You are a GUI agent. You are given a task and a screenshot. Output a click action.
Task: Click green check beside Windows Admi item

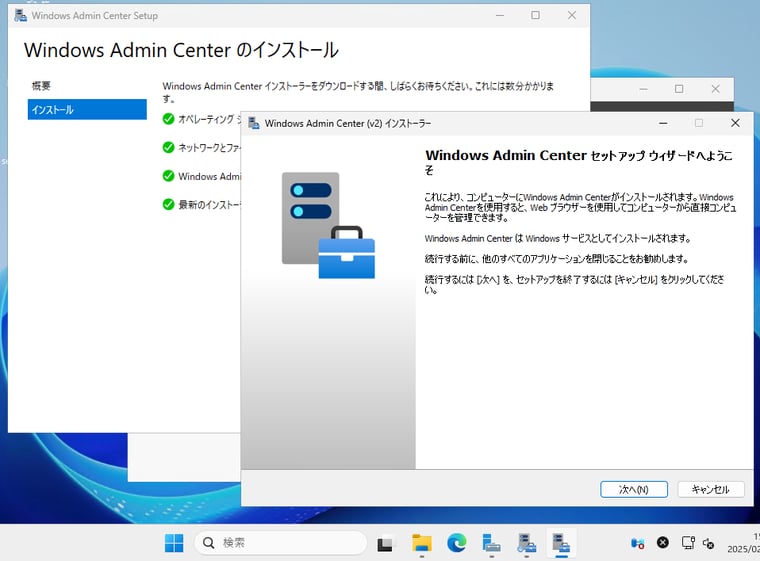pos(168,176)
